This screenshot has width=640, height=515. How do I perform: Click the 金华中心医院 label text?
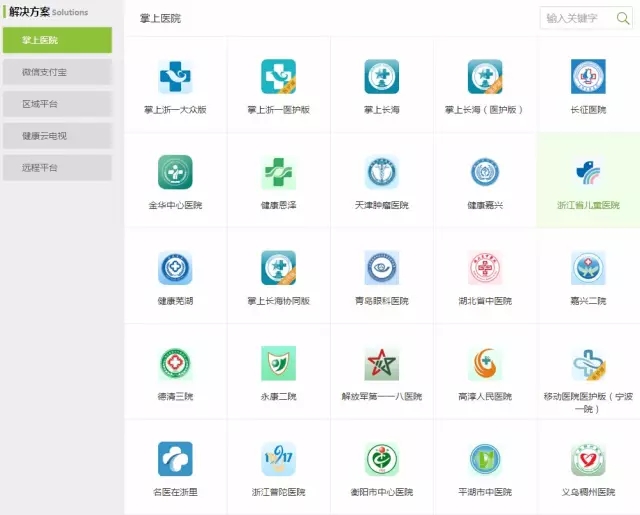pos(175,205)
